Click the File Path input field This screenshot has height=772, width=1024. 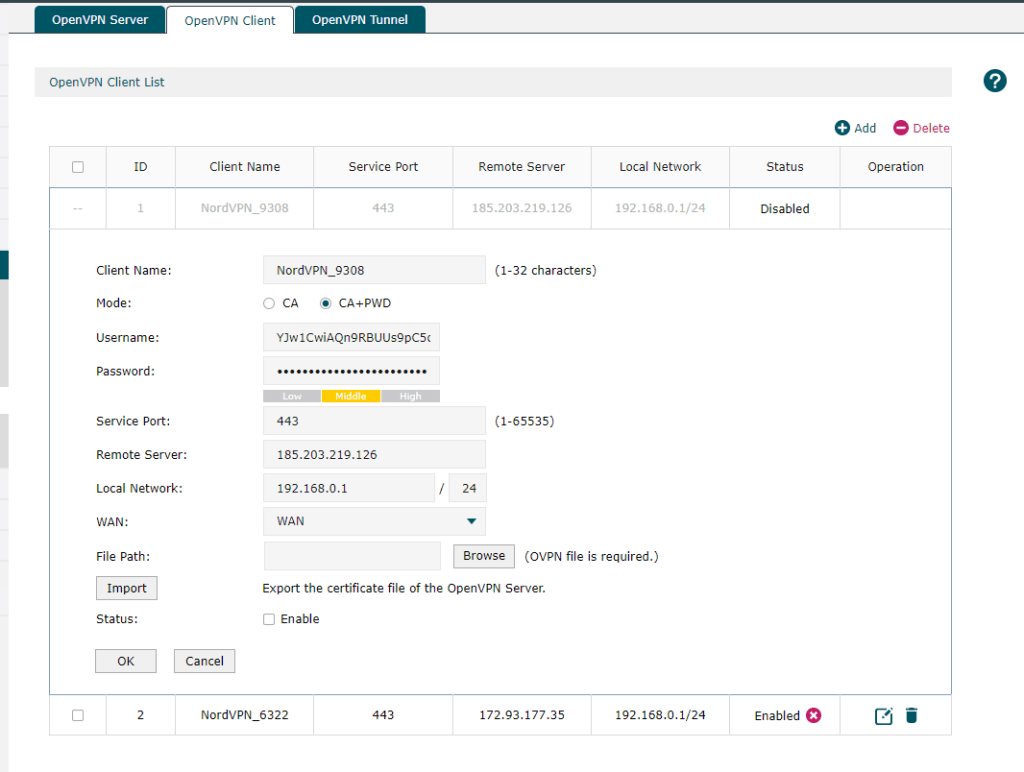(x=352, y=556)
